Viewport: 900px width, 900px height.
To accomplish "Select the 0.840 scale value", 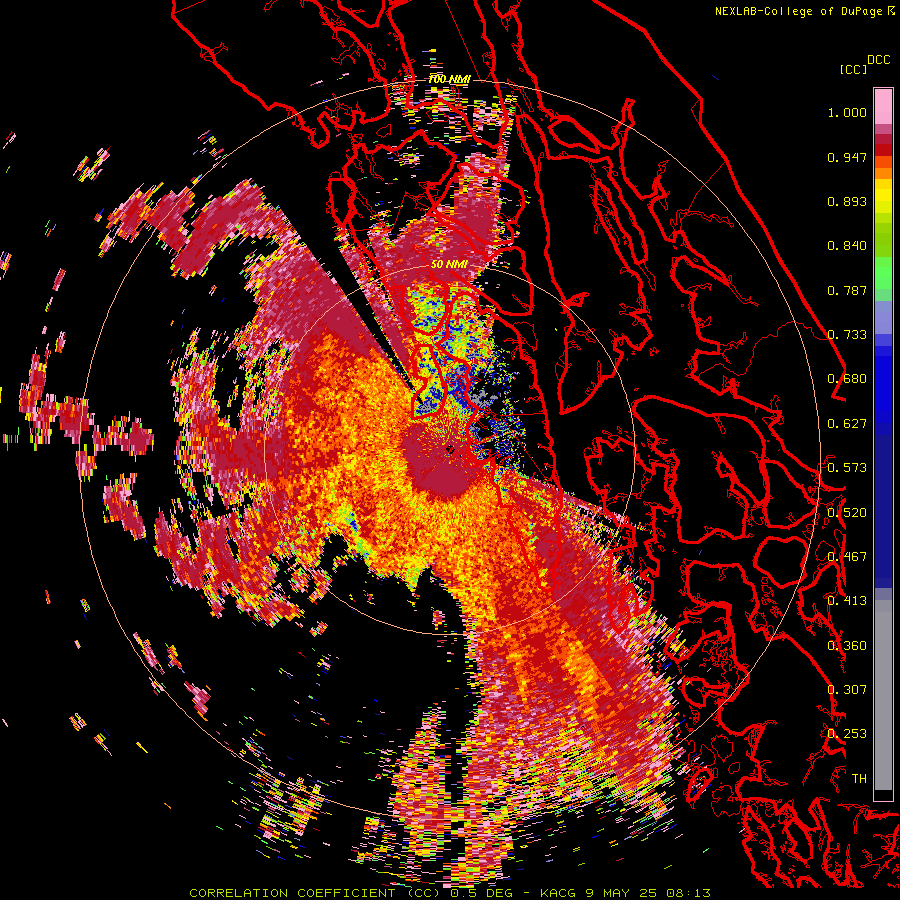I will pos(847,246).
